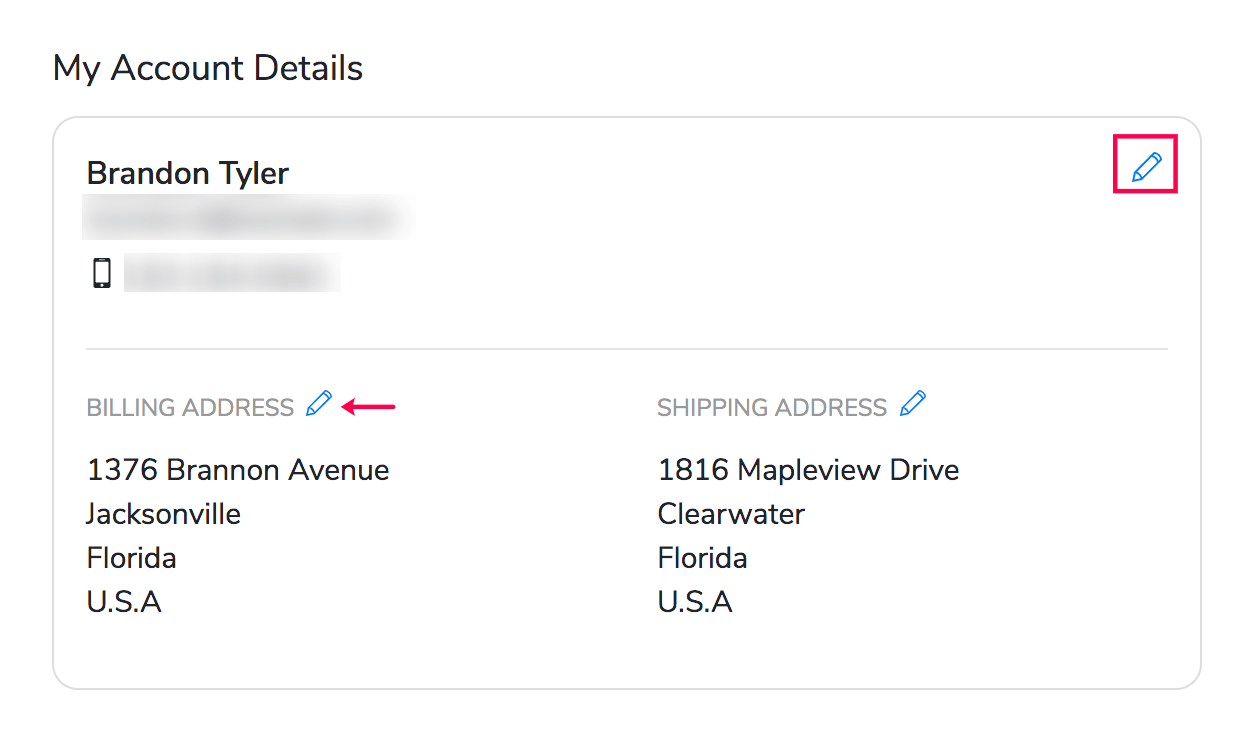Screen dimensions: 1258x750
Task: Click the SHIPPING ADDRESS label
Action: point(772,408)
